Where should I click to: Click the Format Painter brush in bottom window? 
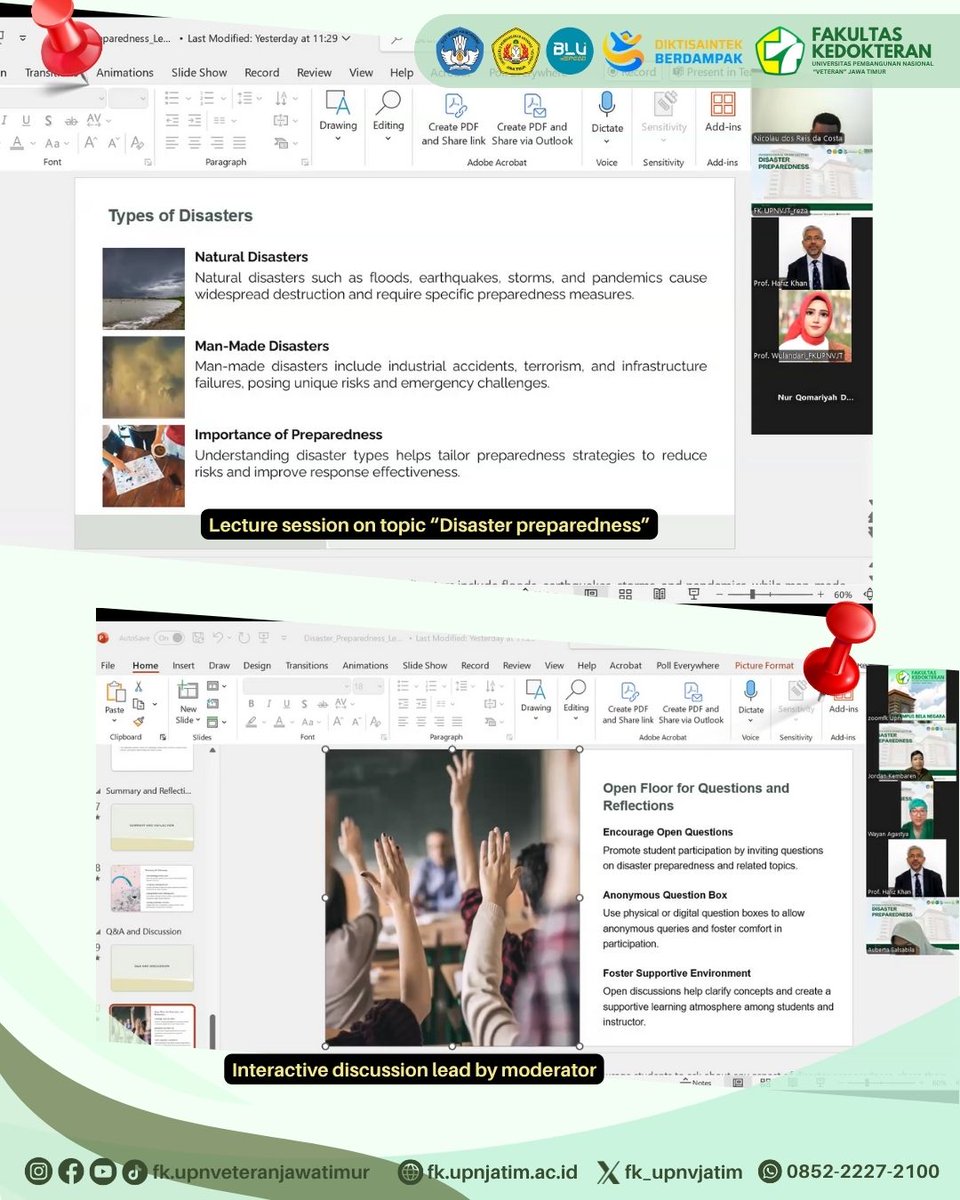click(x=138, y=721)
